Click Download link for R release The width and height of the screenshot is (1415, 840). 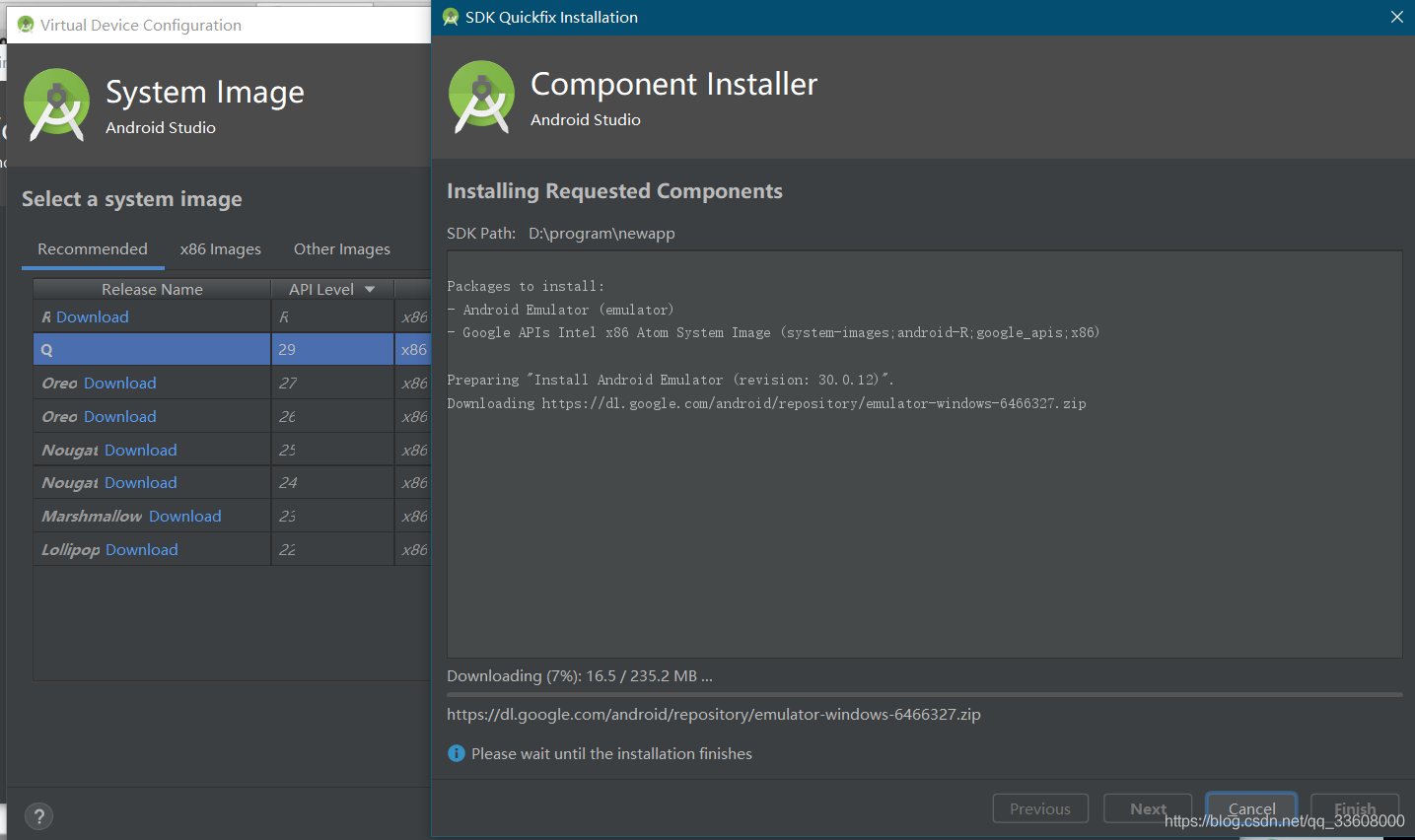[93, 316]
